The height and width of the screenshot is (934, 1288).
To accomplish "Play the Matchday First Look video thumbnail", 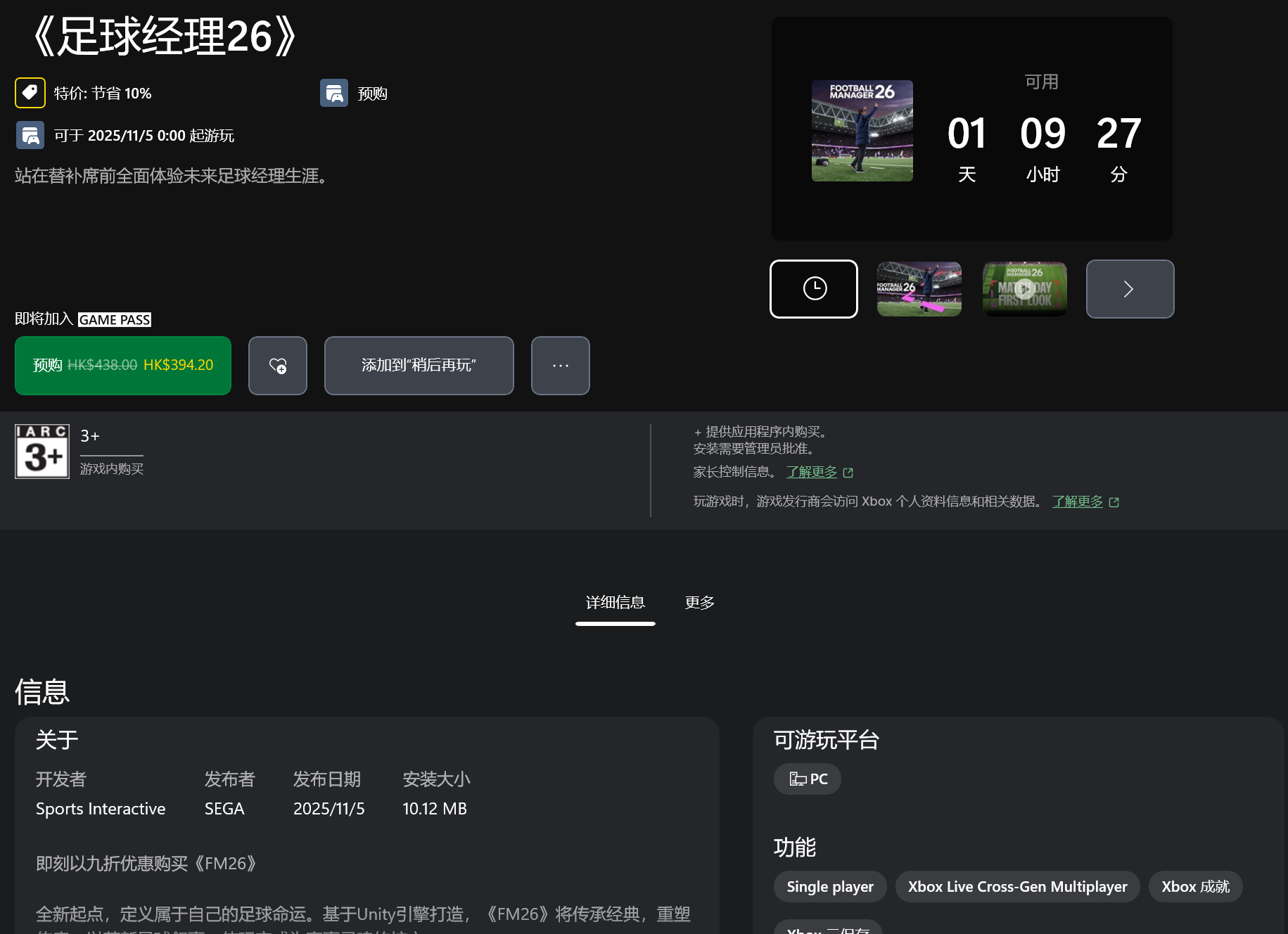I will pos(1025,289).
